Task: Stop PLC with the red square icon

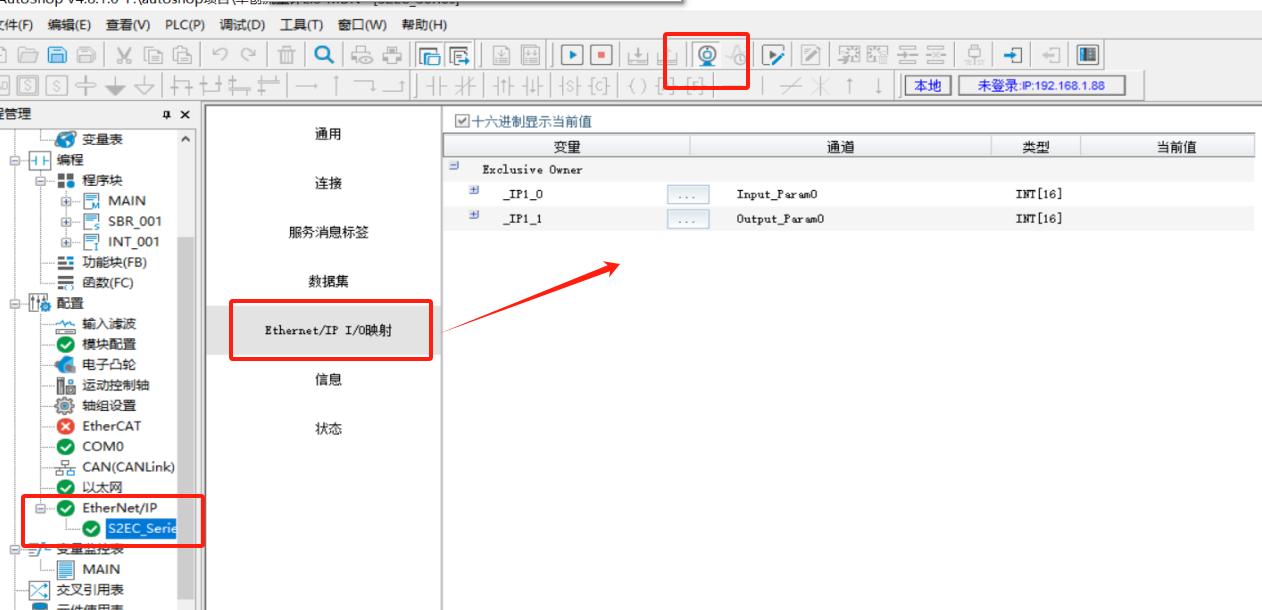Action: (x=600, y=53)
